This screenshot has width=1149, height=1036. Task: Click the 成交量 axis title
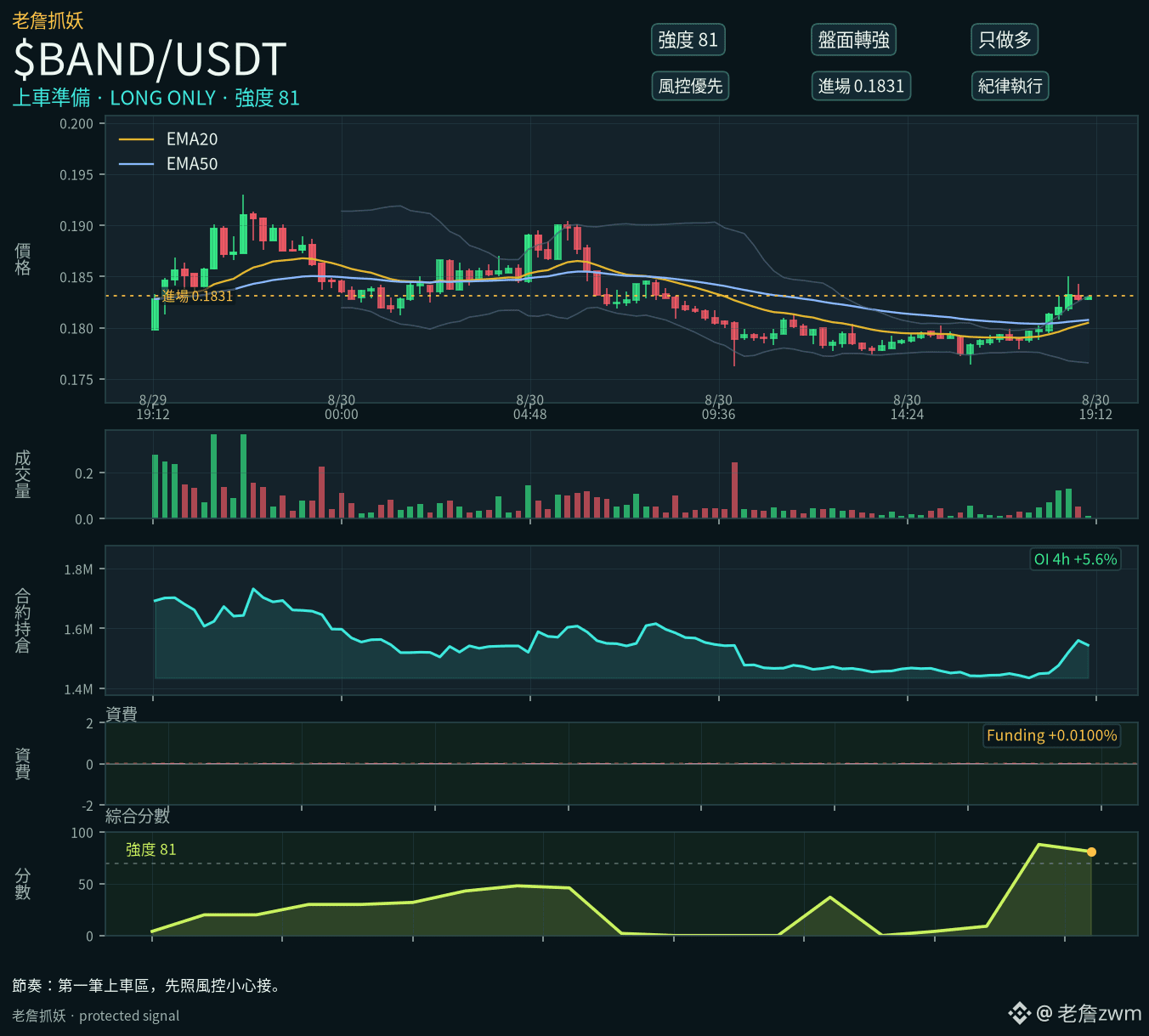pos(23,474)
